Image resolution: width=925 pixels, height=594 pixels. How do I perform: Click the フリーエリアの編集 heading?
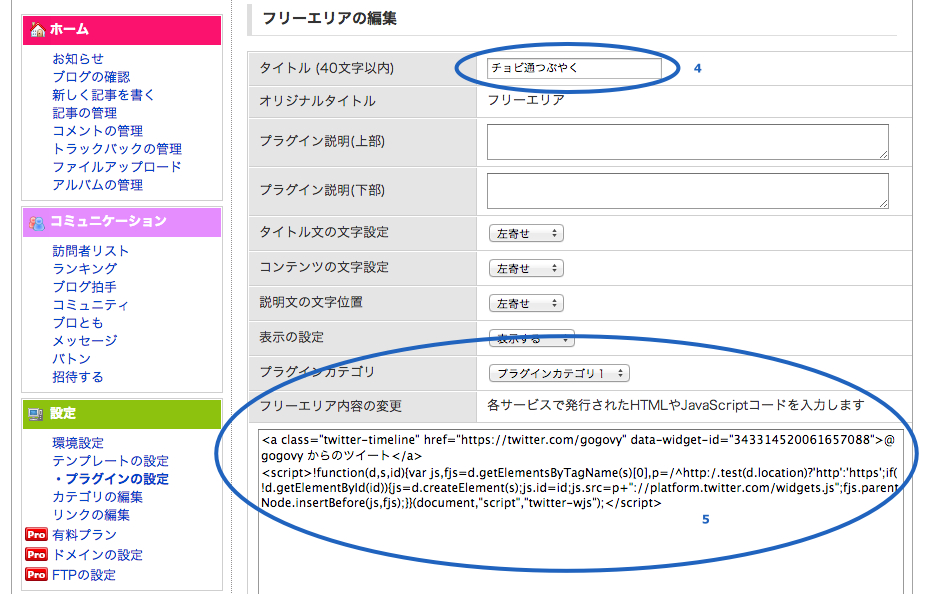pos(329,19)
